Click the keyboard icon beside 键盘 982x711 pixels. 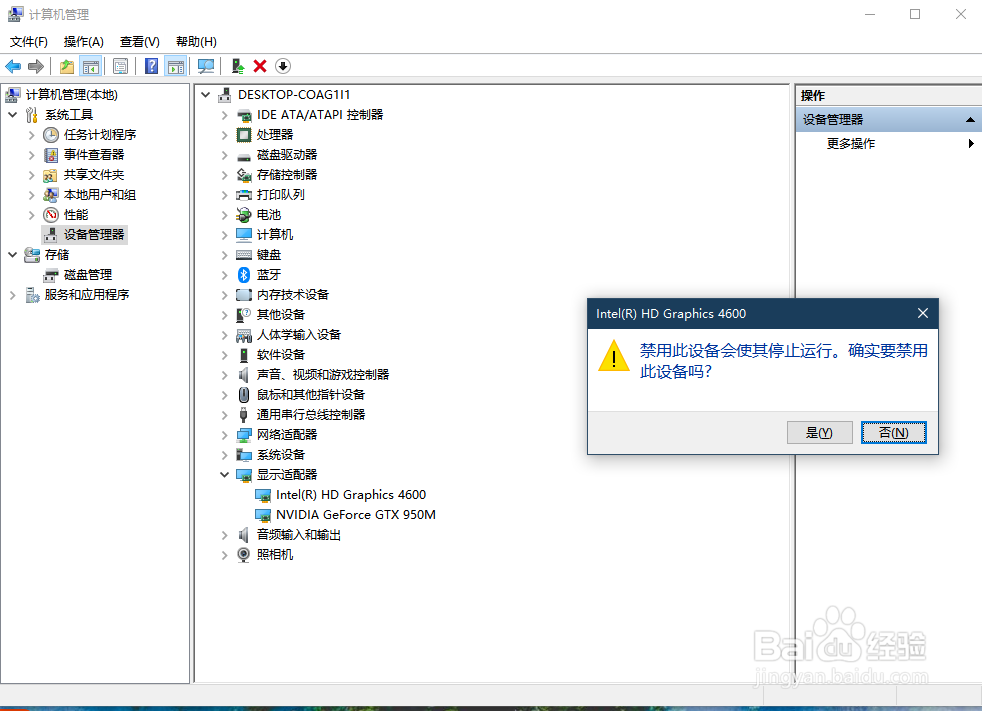click(x=244, y=255)
